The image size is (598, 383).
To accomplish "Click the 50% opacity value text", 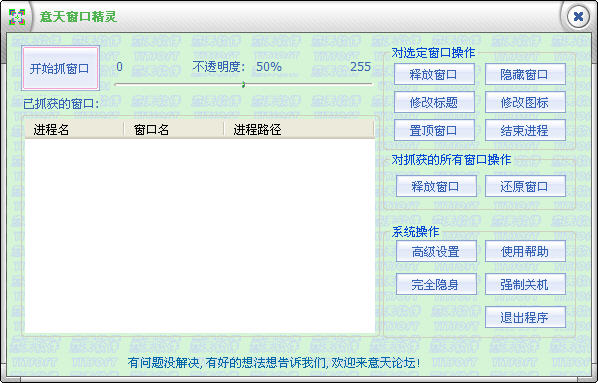I will point(269,67).
